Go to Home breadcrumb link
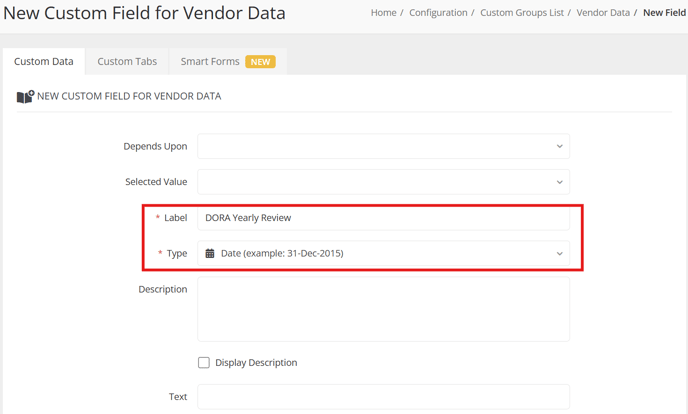This screenshot has width=688, height=414. (383, 13)
